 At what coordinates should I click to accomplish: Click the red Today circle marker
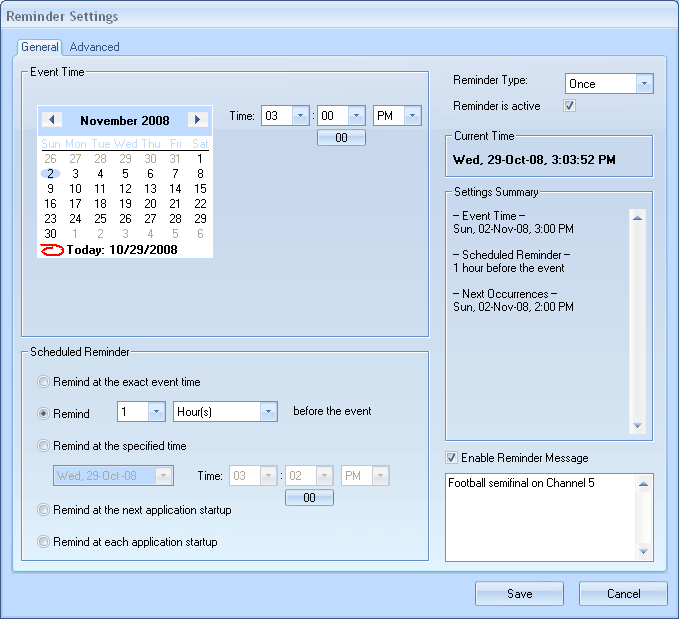point(52,250)
